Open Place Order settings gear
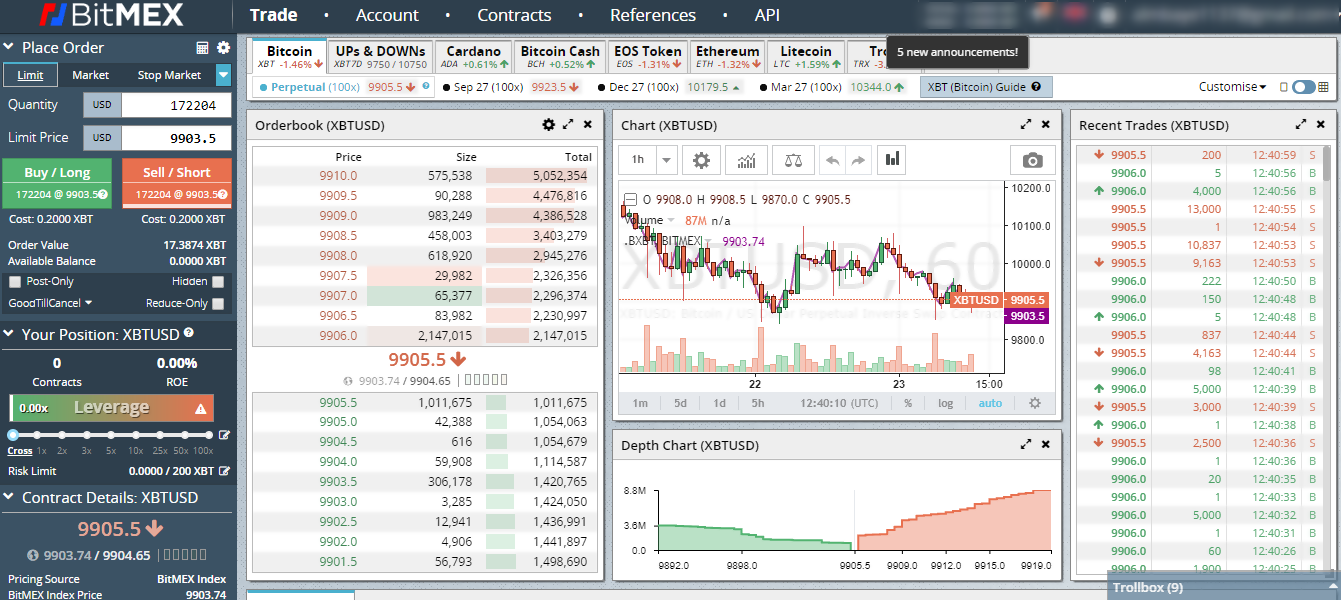The height and width of the screenshot is (600, 1341). pos(223,48)
